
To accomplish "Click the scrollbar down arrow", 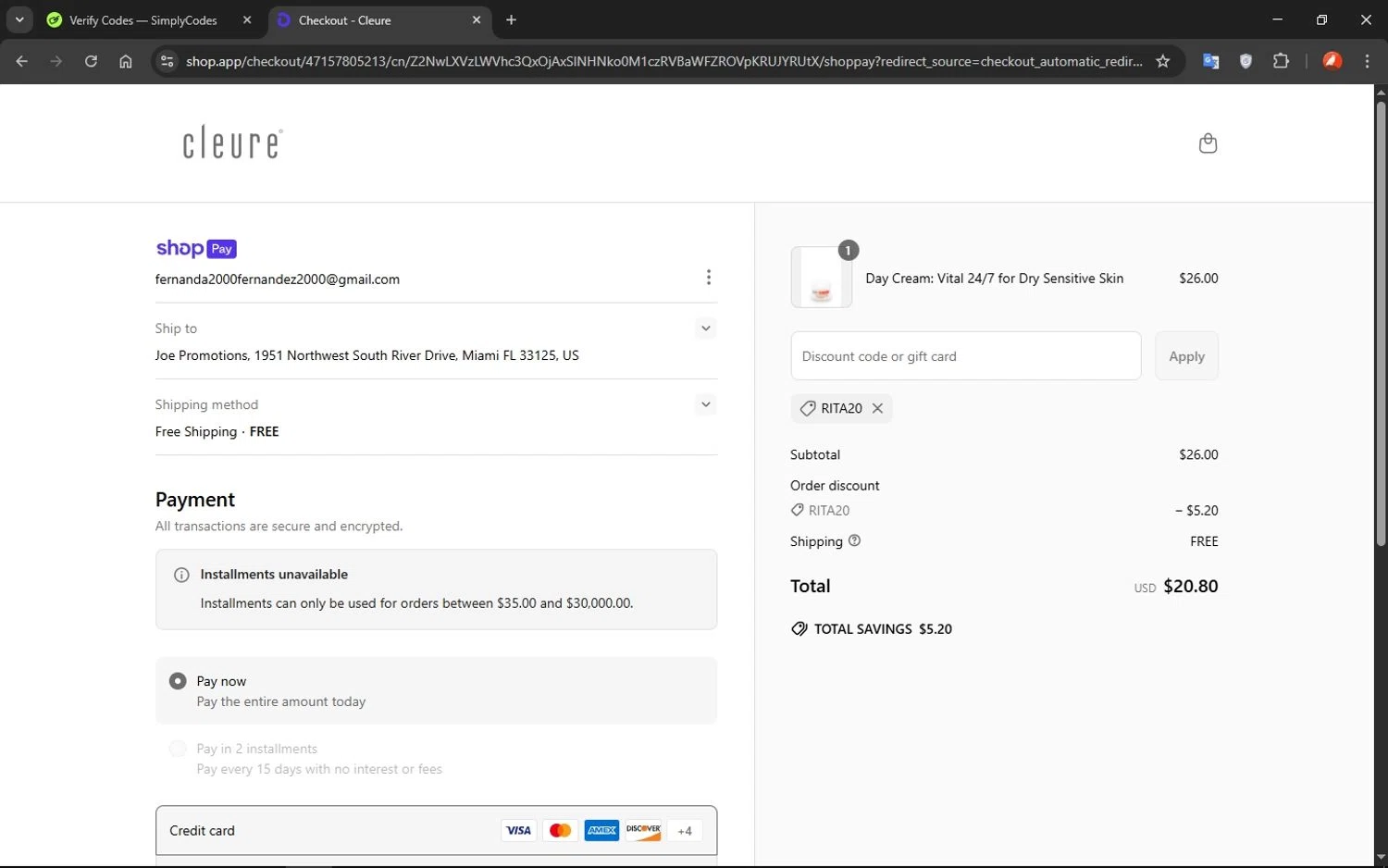I will tap(1381, 857).
